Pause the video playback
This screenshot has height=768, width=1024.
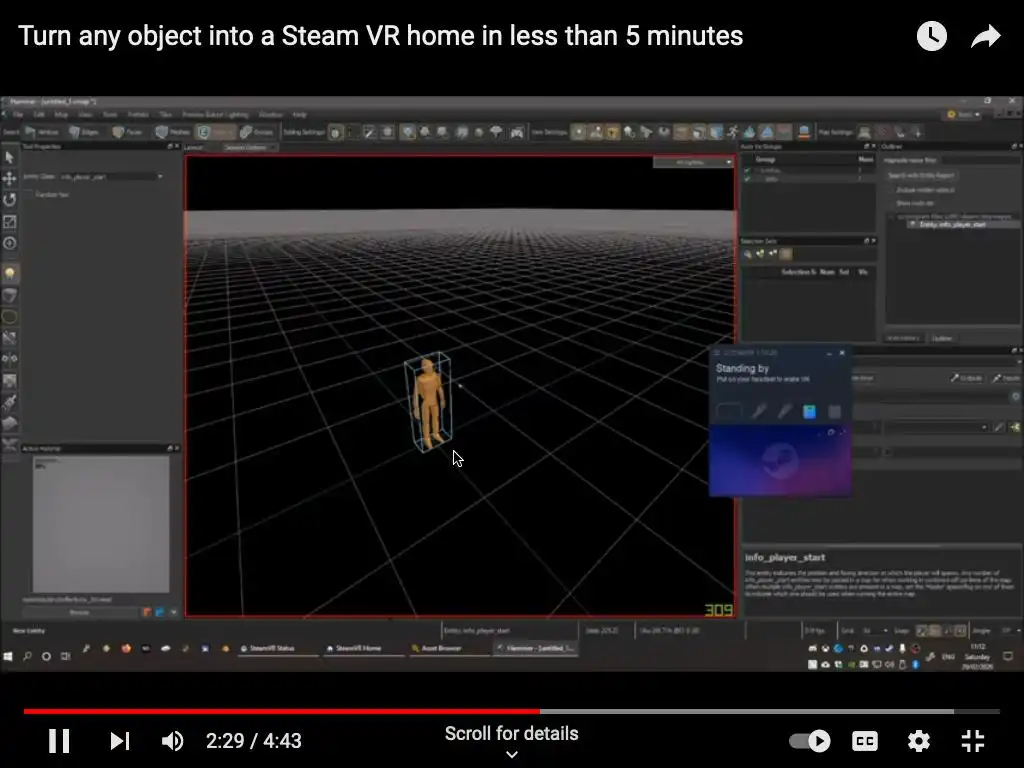click(59, 741)
